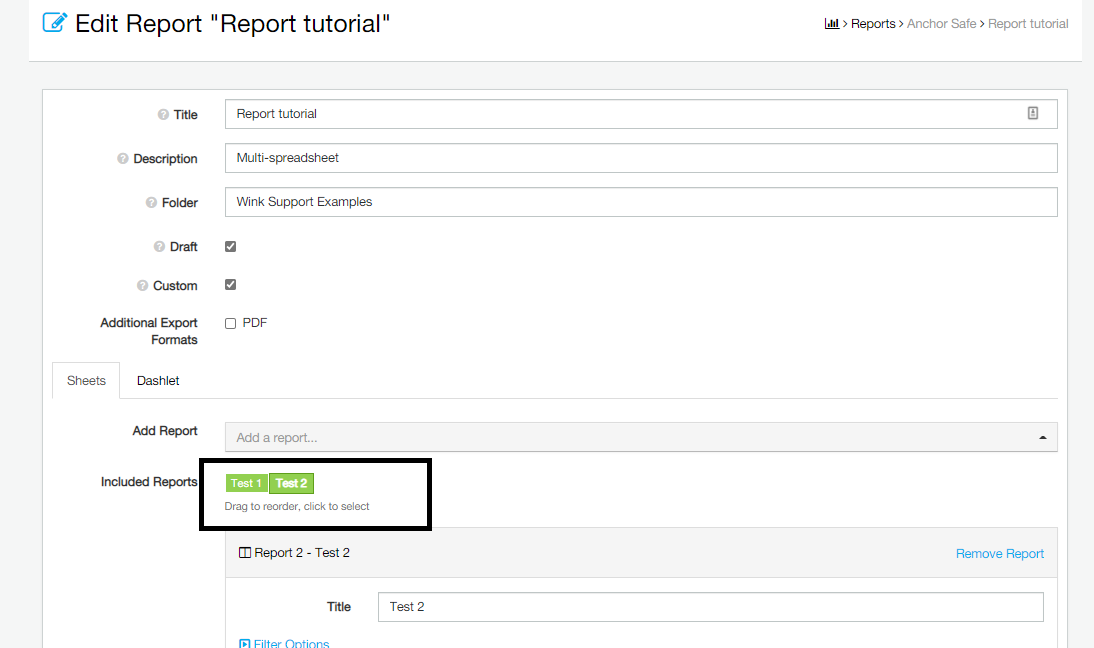Viewport: 1094px width, 648px height.
Task: Click the help icon next to Title
Action: pos(163,114)
